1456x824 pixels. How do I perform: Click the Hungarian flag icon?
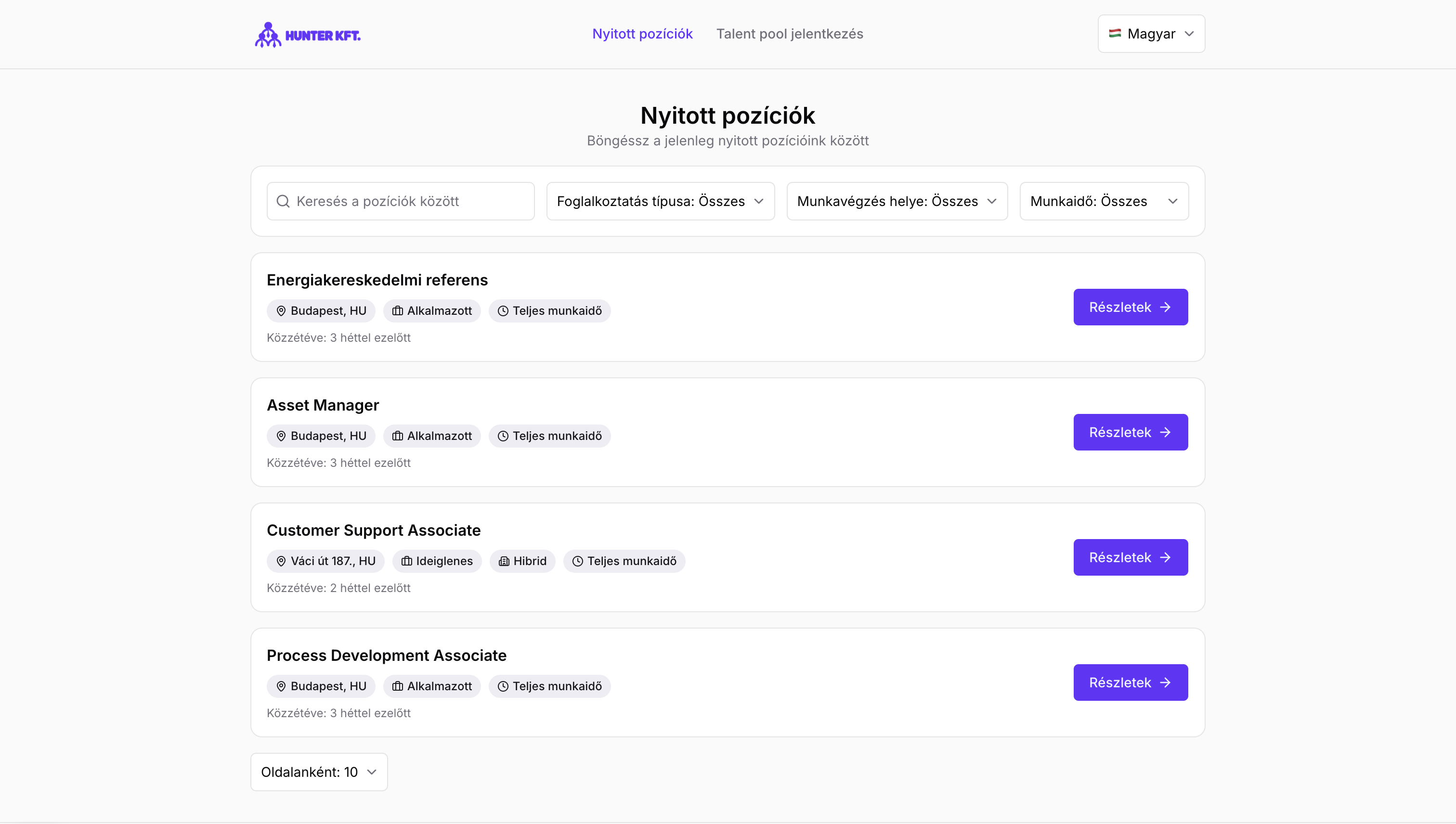tap(1115, 33)
